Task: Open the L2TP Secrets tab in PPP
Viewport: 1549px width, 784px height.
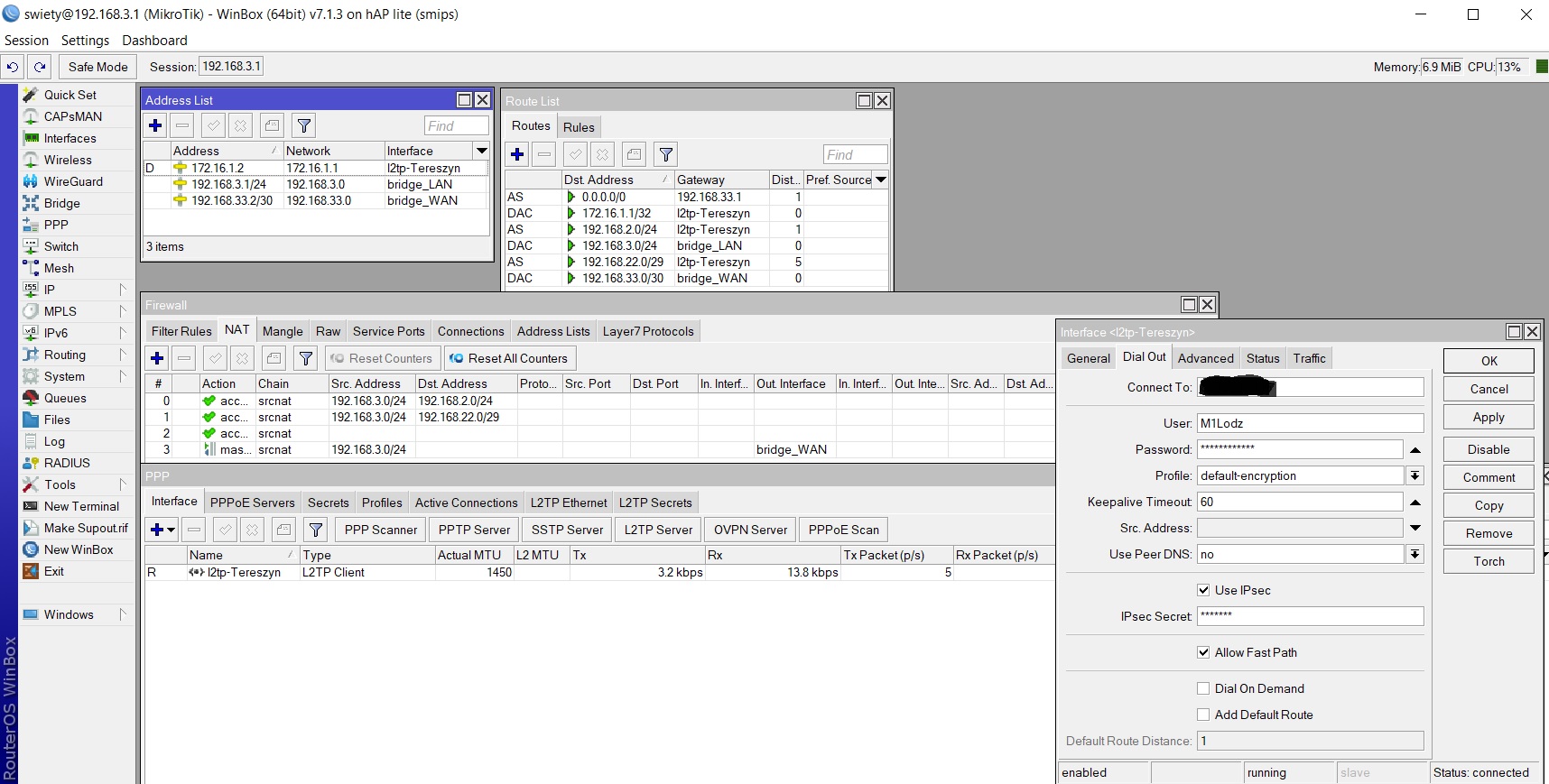Action: tap(655, 503)
